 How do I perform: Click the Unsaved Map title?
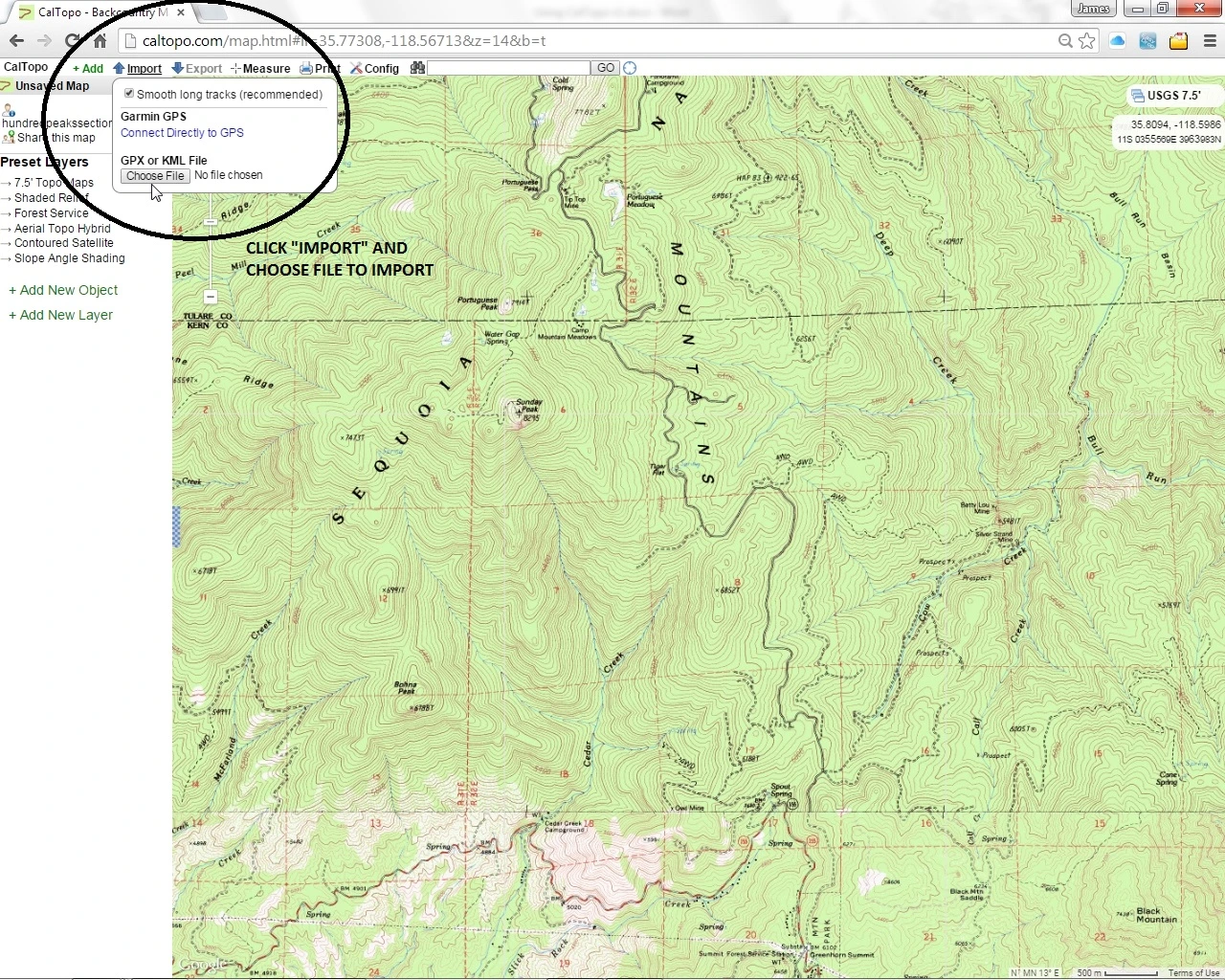coord(52,86)
